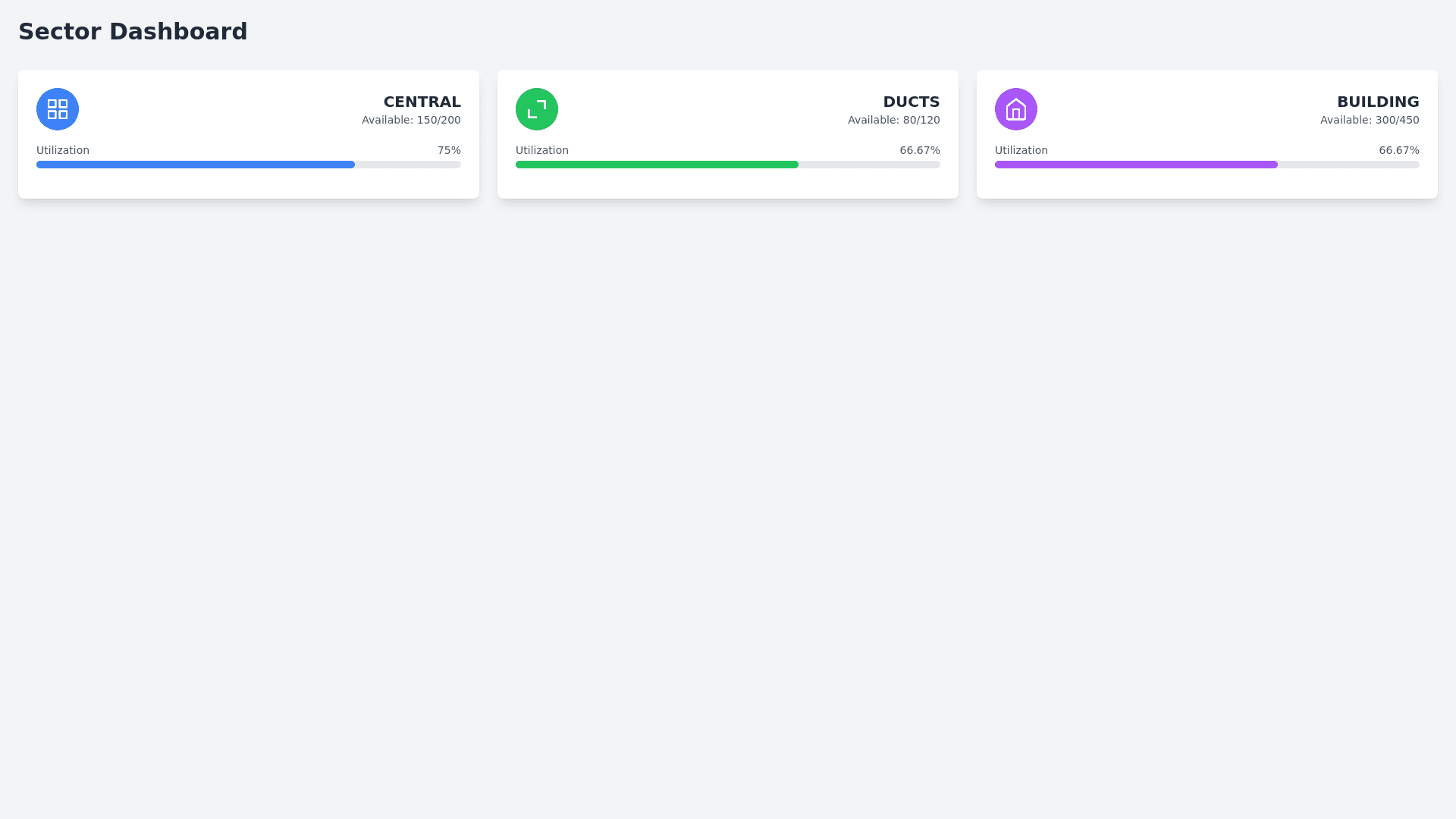Click the purple Building utilization progress bar

point(1136,165)
